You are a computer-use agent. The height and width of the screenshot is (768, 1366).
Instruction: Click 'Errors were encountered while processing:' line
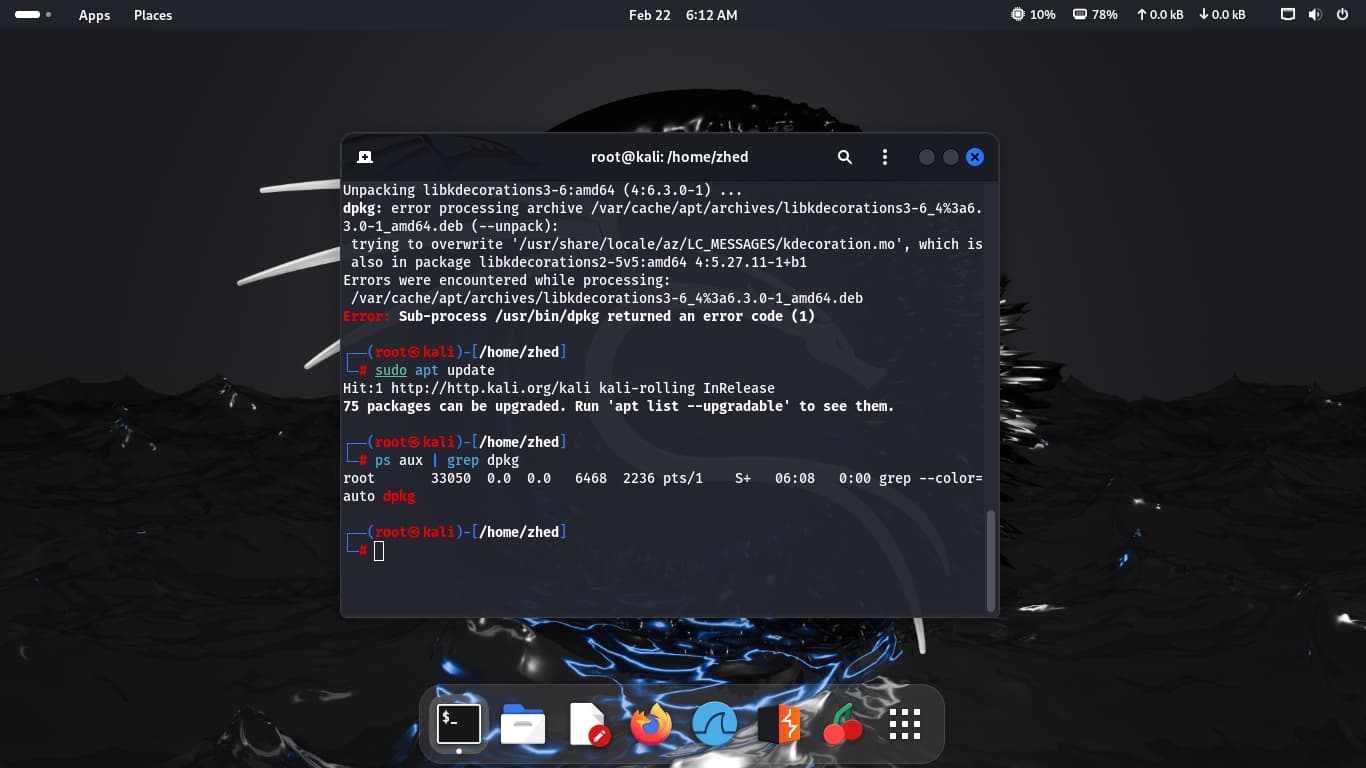click(507, 280)
